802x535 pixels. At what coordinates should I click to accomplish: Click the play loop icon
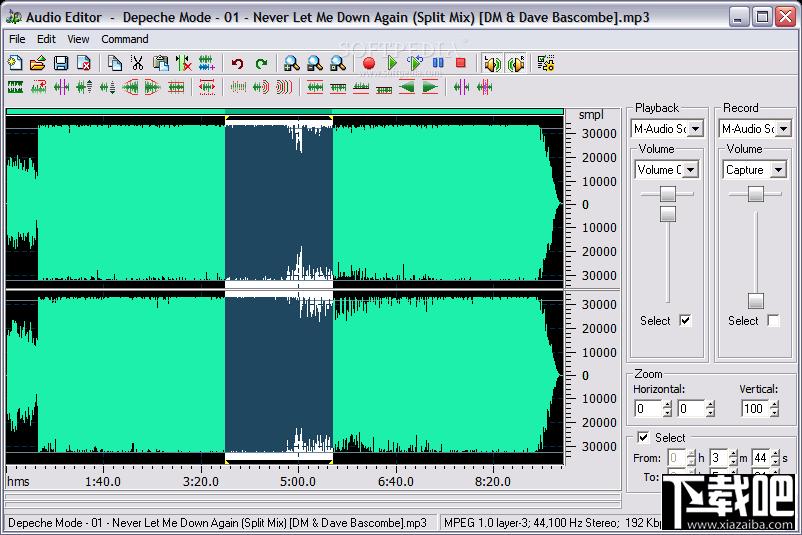[x=415, y=63]
